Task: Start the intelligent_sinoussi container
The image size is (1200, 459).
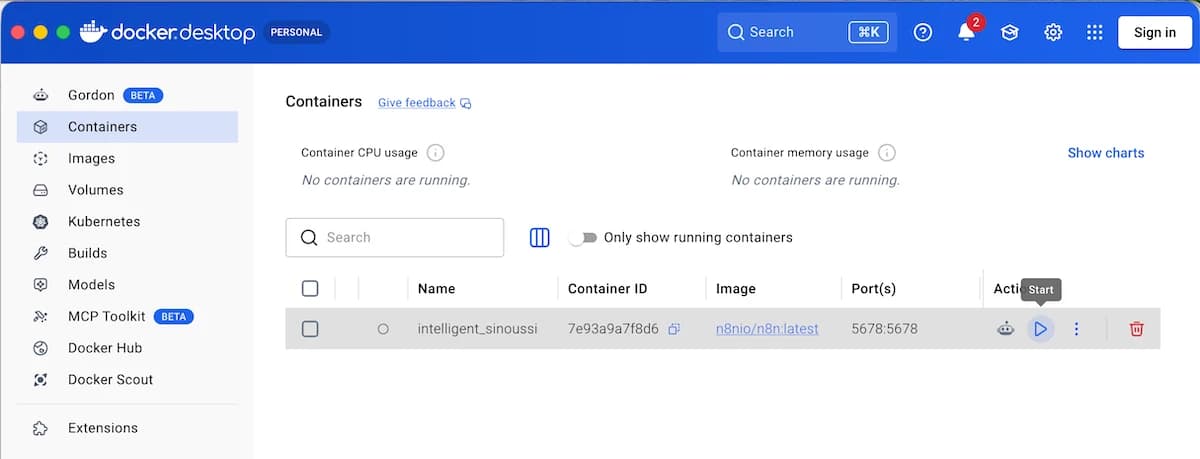Action: click(1040, 328)
